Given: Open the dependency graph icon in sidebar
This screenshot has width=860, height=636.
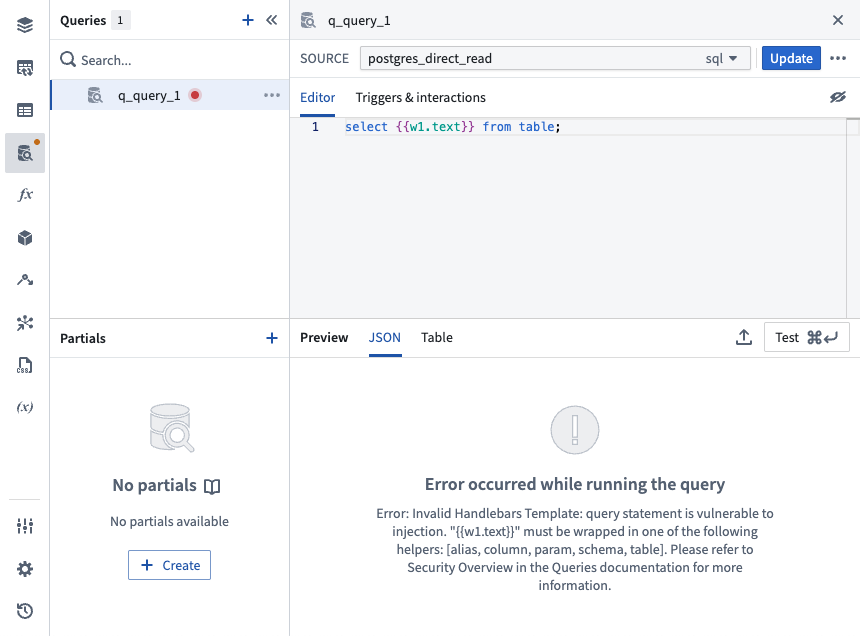Looking at the screenshot, I should click(x=25, y=323).
